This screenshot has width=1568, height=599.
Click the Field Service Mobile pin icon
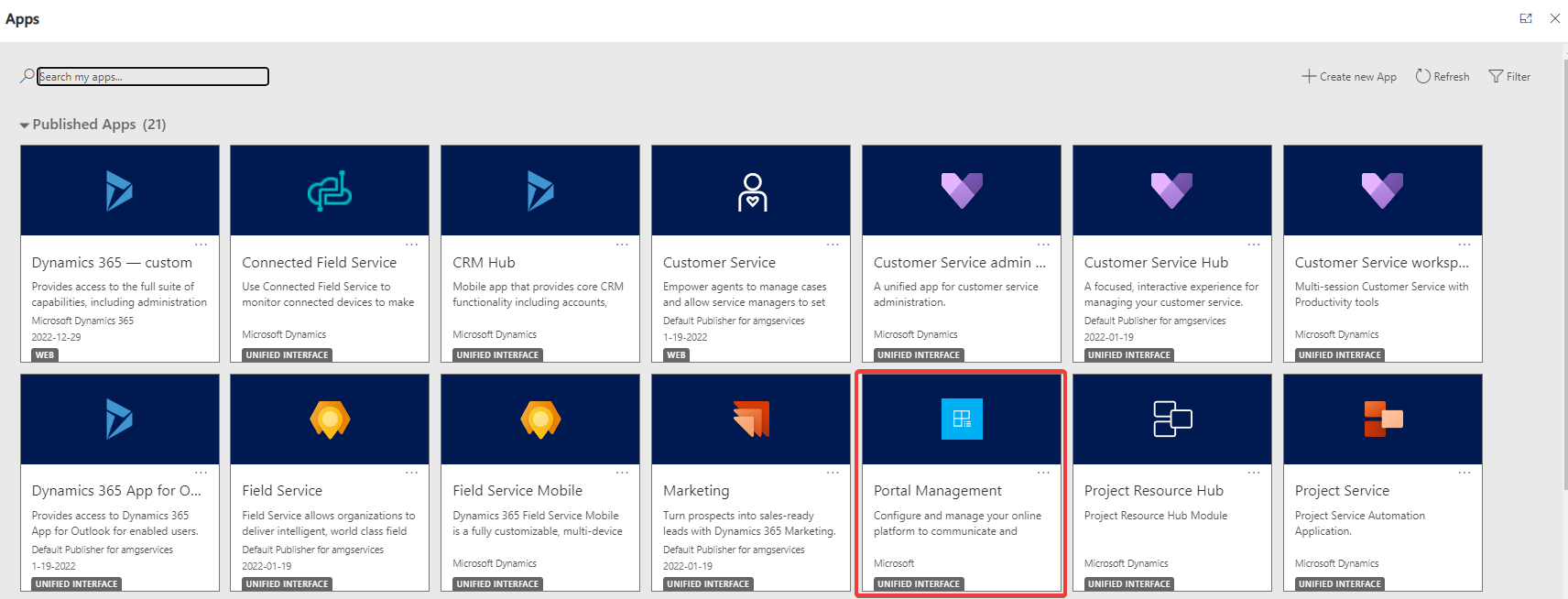click(540, 419)
